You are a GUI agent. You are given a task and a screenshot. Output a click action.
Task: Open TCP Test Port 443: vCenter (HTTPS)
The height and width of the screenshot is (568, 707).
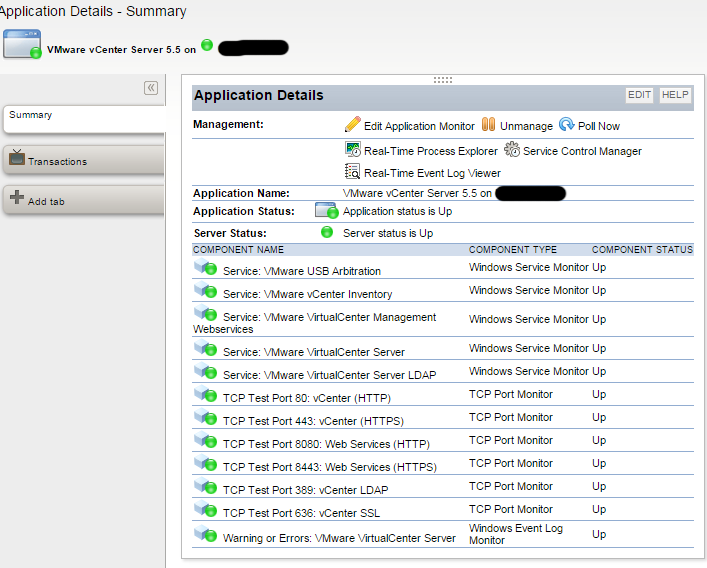tap(313, 421)
